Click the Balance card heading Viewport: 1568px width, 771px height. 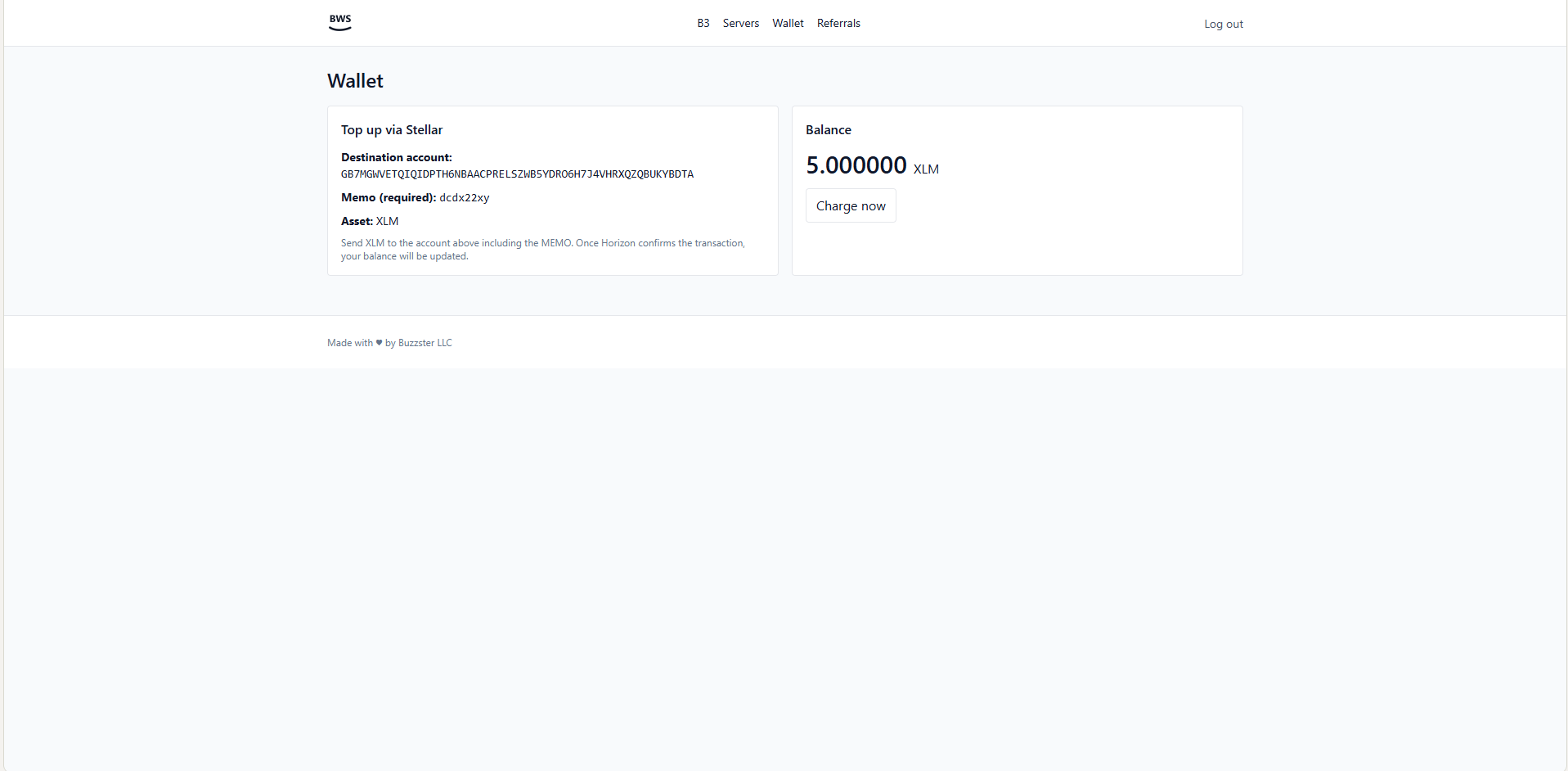pyautogui.click(x=828, y=129)
